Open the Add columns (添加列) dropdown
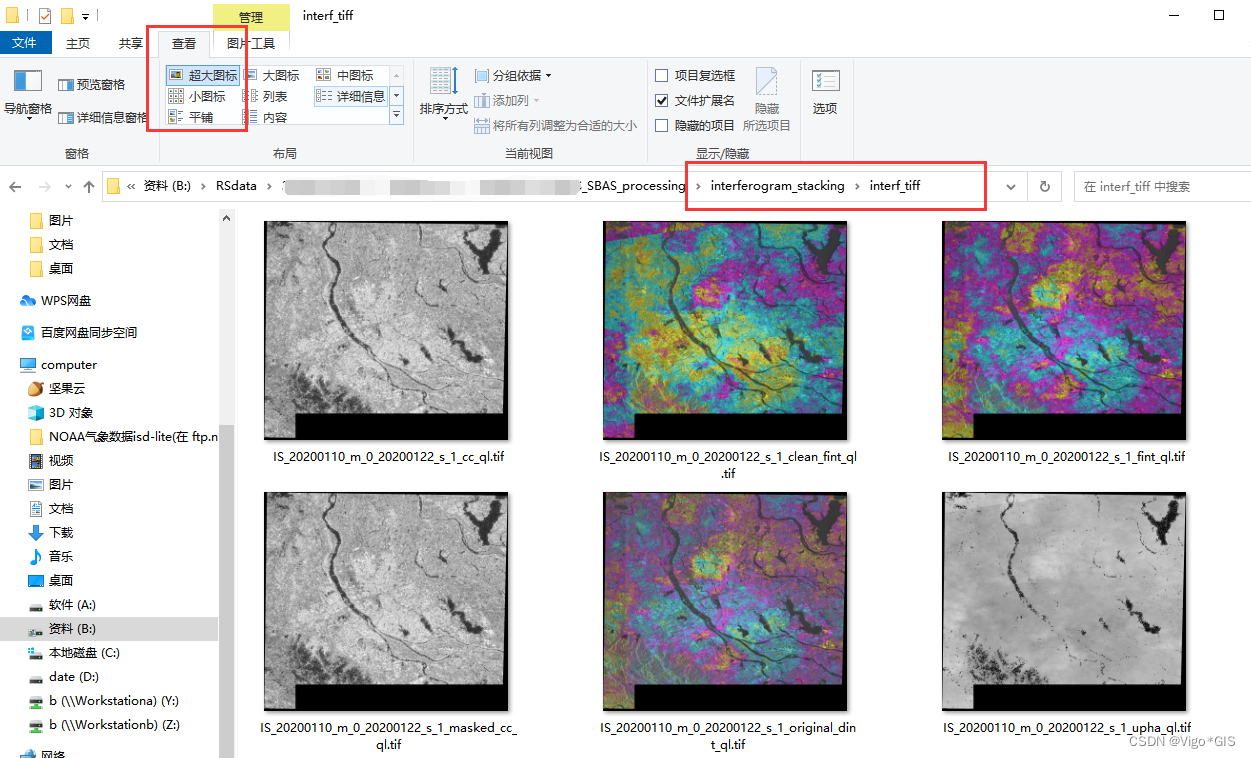1251x758 pixels. pos(507,100)
